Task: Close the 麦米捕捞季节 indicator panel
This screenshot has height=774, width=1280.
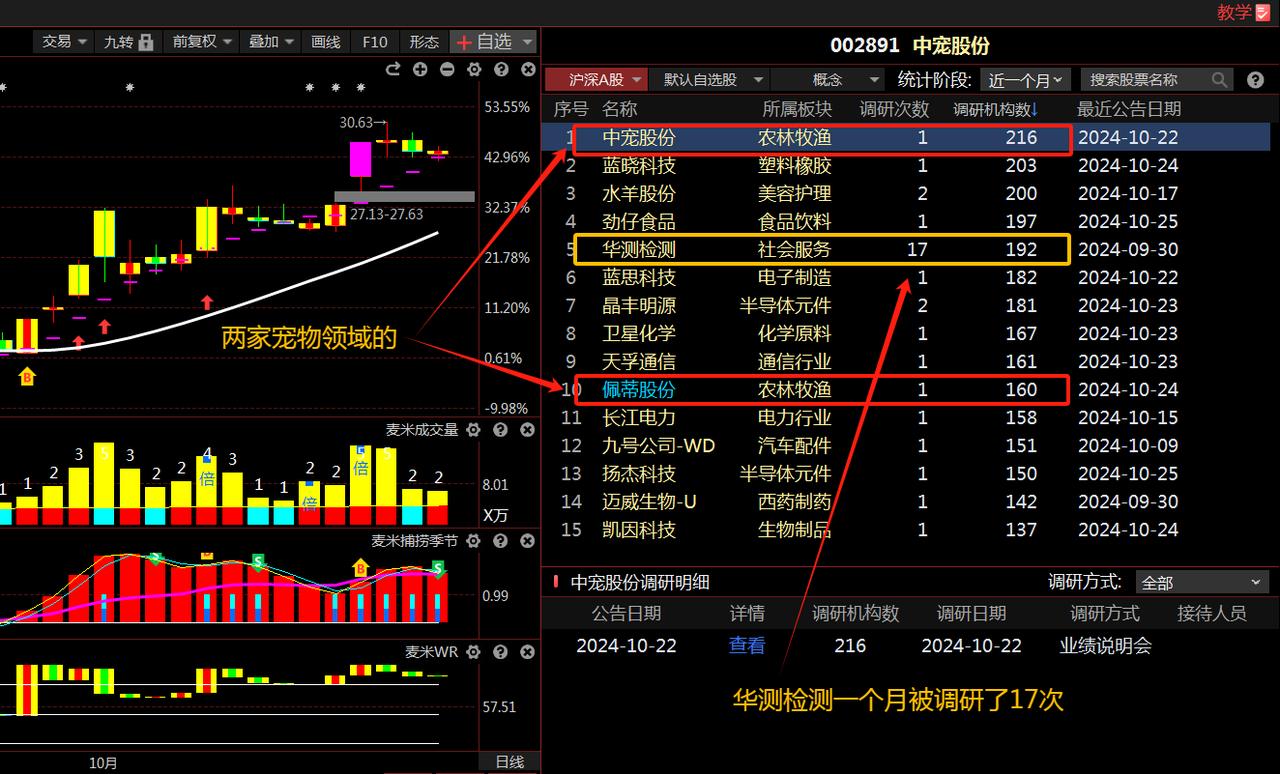Action: click(x=528, y=541)
